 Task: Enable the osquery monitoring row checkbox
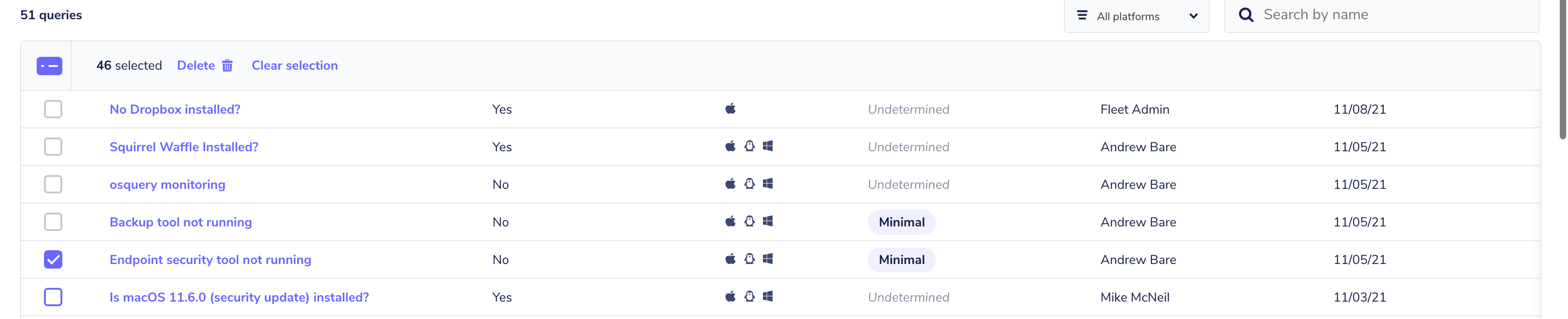(54, 184)
